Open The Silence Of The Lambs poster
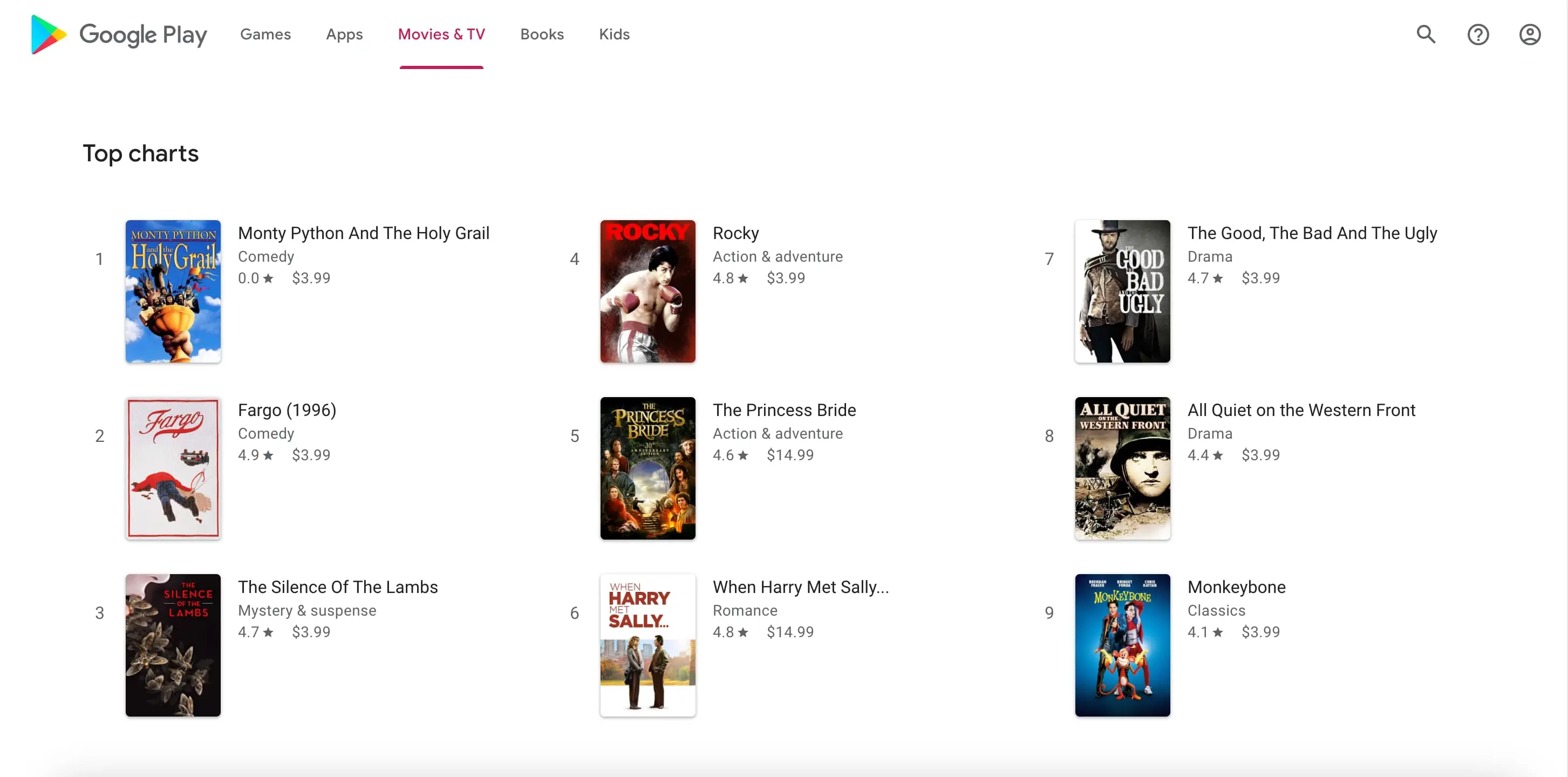Image resolution: width=1568 pixels, height=777 pixels. 173,645
